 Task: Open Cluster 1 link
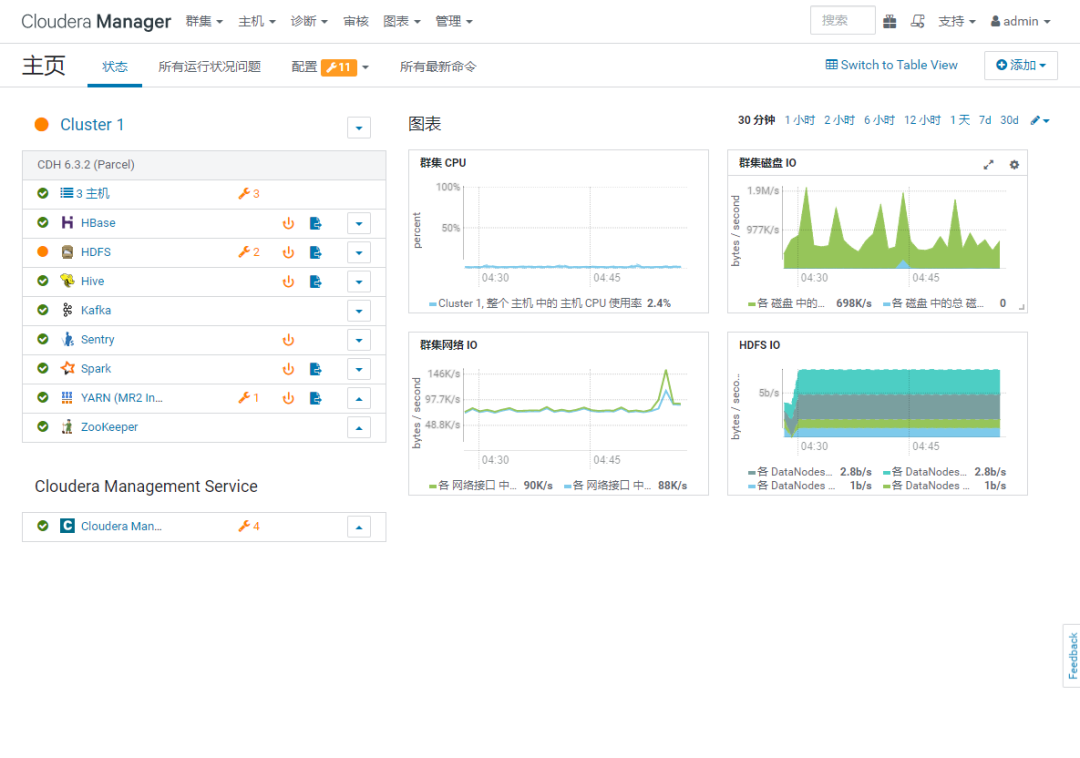click(x=92, y=125)
